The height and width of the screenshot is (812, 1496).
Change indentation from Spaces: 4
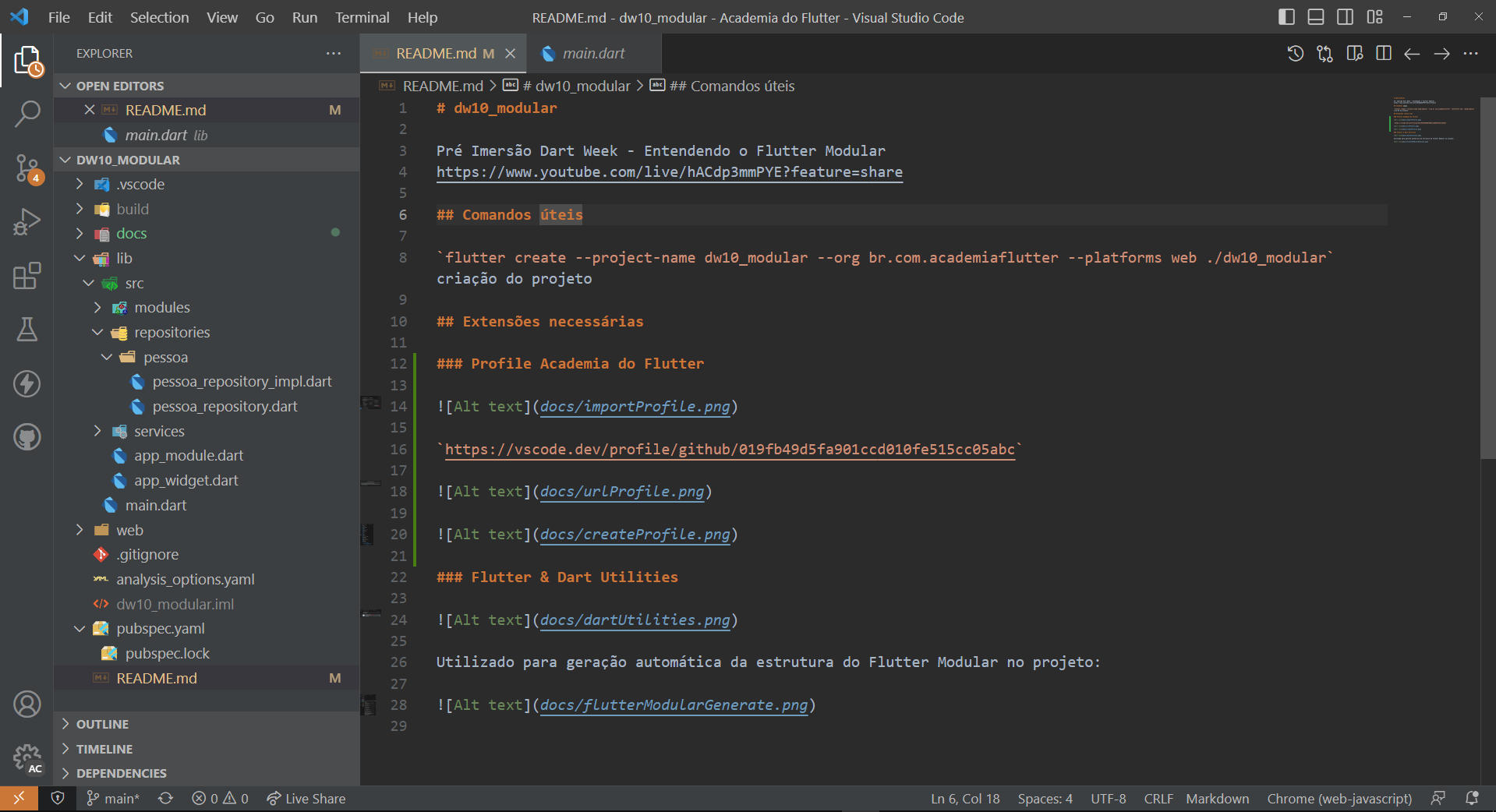tap(1045, 799)
